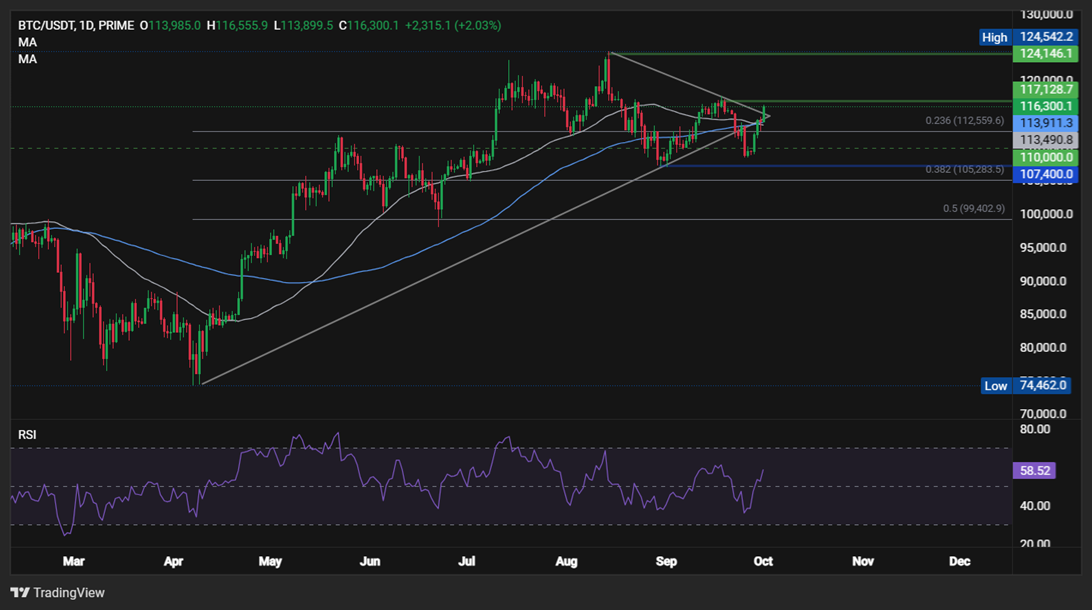Click the TradingView logo icon

click(18, 593)
